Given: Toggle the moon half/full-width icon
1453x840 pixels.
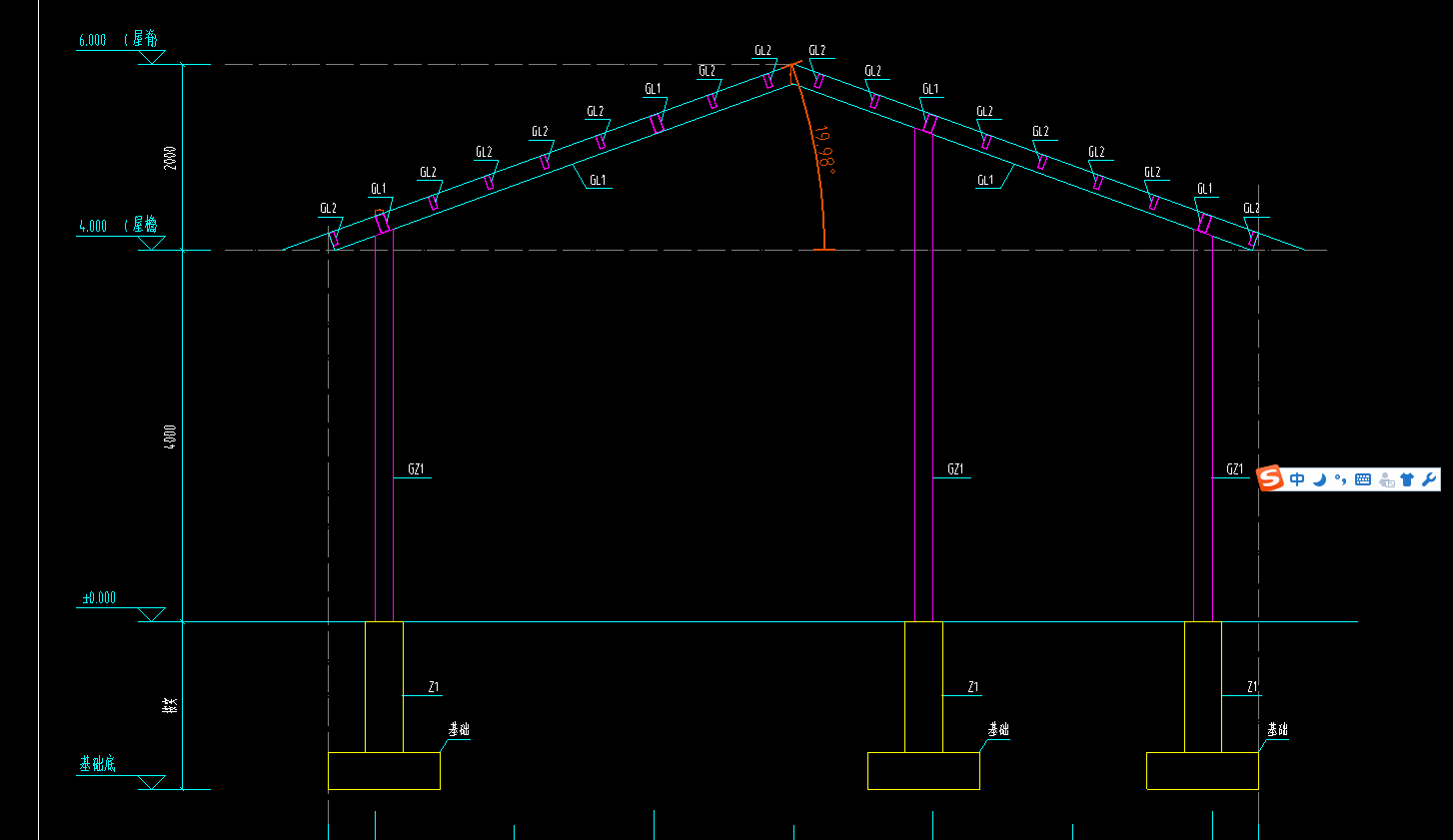Looking at the screenshot, I should pyautogui.click(x=1319, y=479).
